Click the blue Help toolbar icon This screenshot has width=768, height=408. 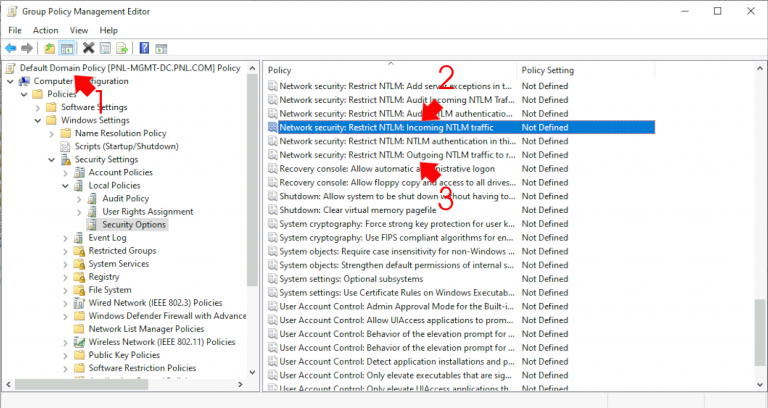pos(144,47)
